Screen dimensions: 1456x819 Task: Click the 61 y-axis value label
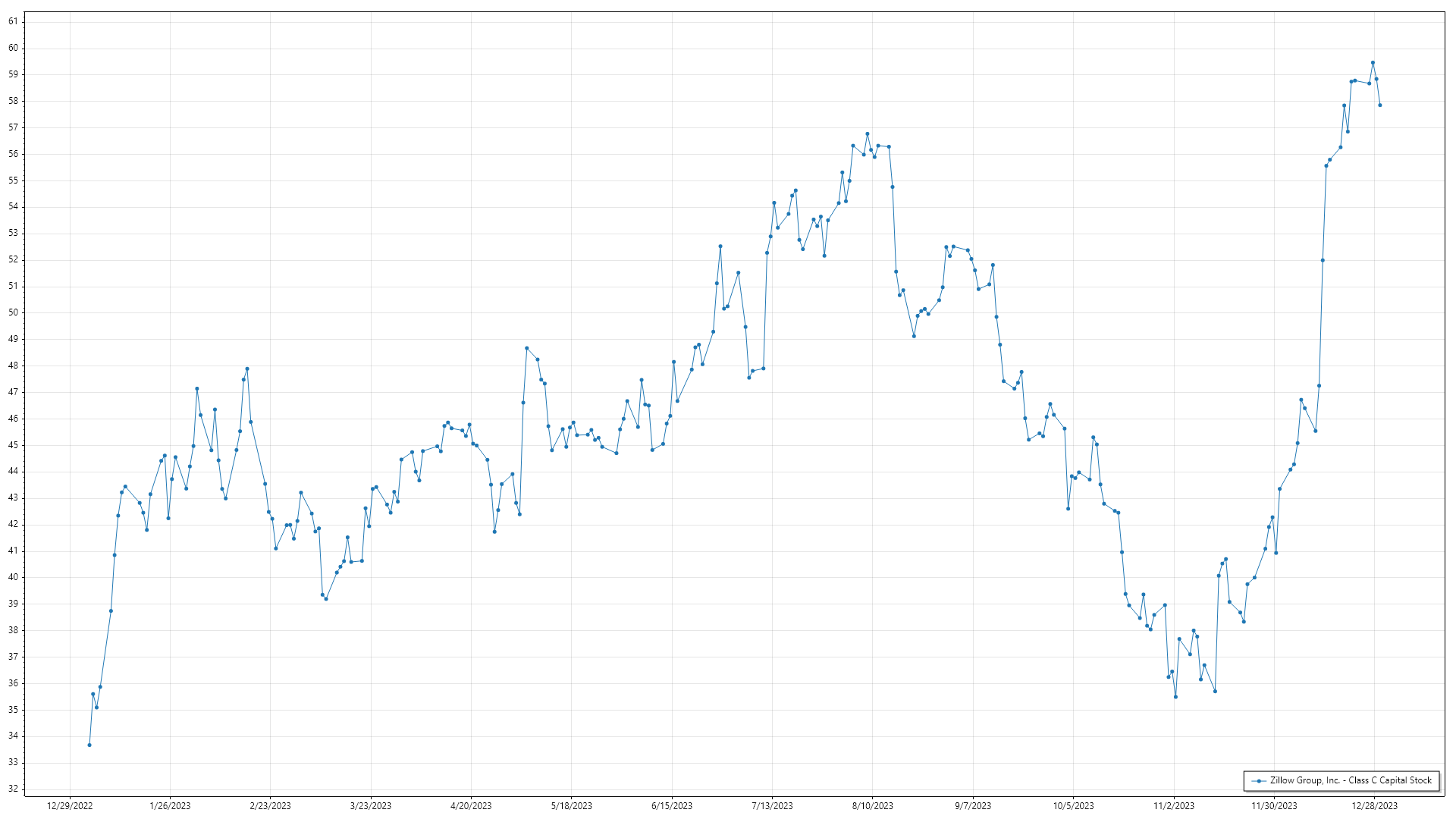(x=13, y=21)
